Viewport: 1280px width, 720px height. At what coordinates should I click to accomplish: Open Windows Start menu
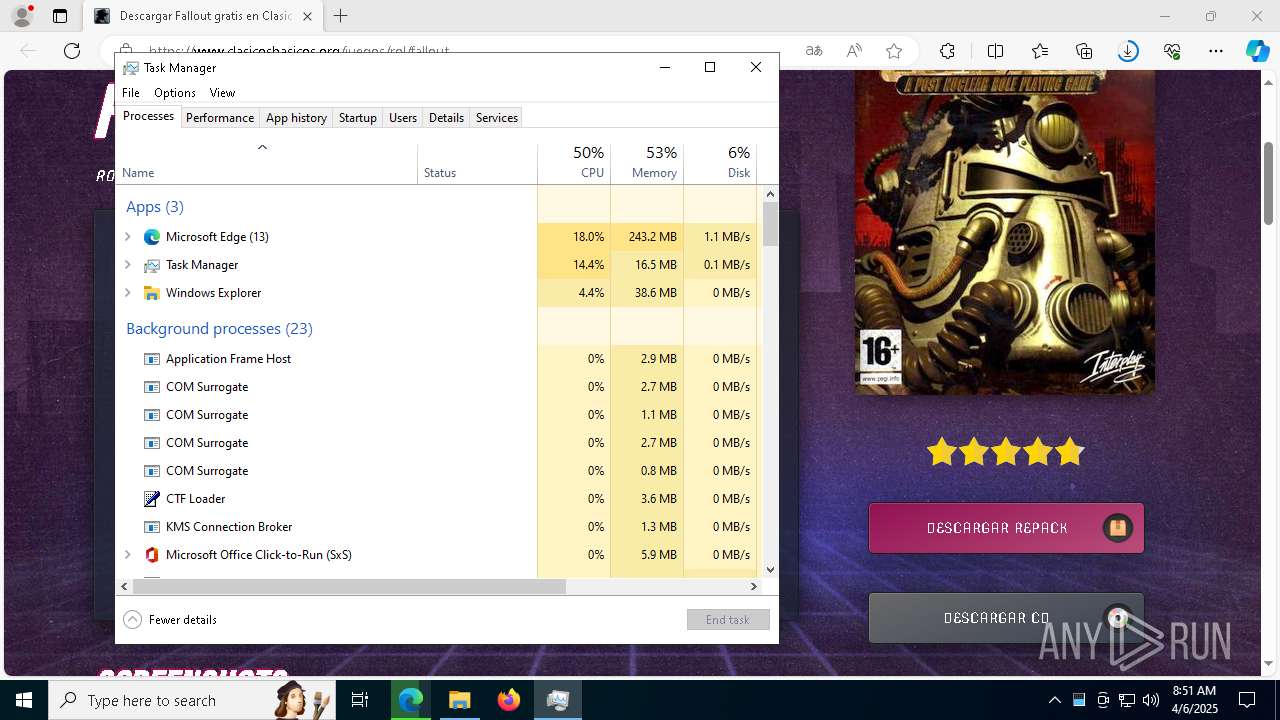24,700
